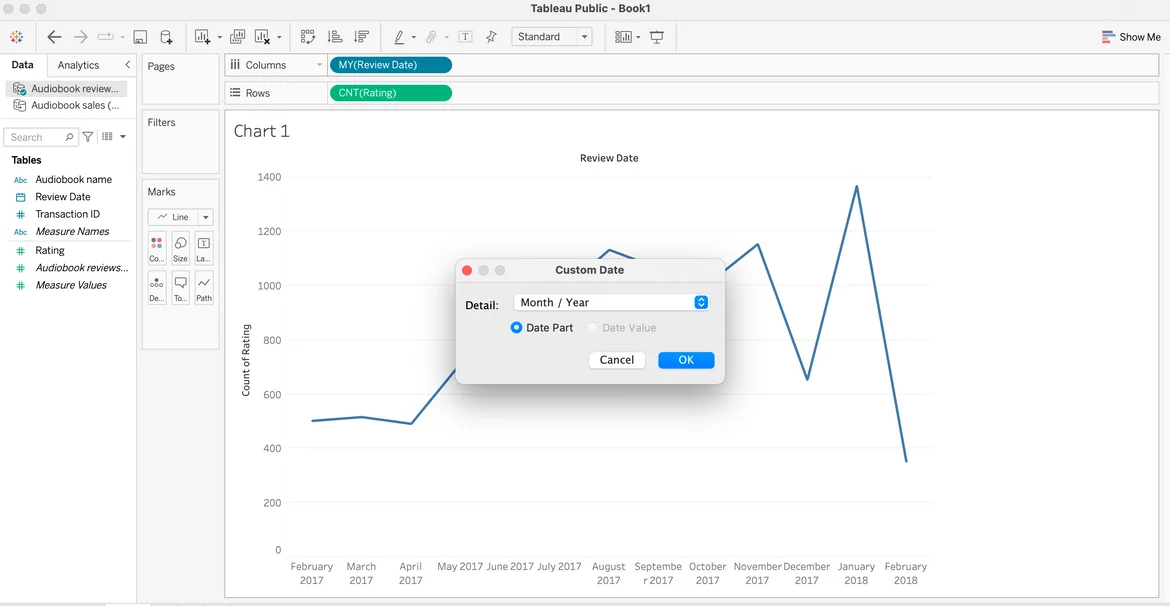Expand the Line mark type dropdown
Image resolution: width=1170 pixels, height=606 pixels.
[x=205, y=217]
